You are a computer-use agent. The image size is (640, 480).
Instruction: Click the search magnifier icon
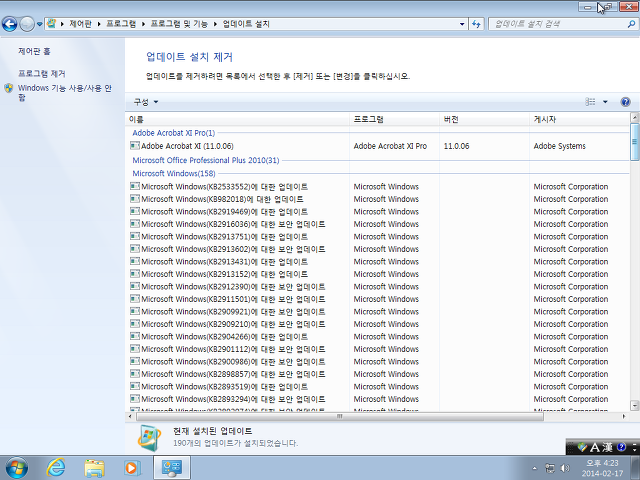631,24
